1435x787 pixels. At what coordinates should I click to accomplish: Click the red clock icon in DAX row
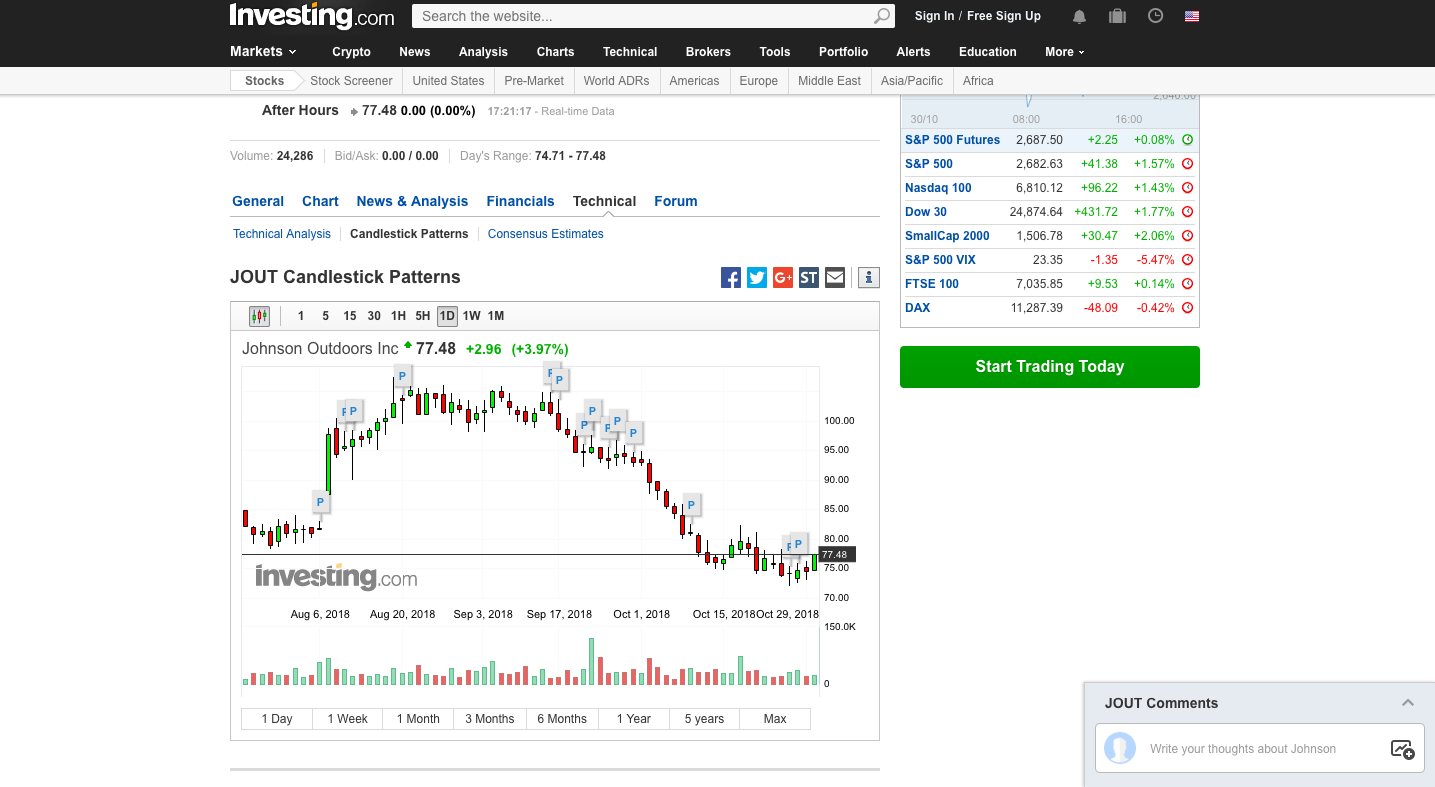(x=1188, y=308)
